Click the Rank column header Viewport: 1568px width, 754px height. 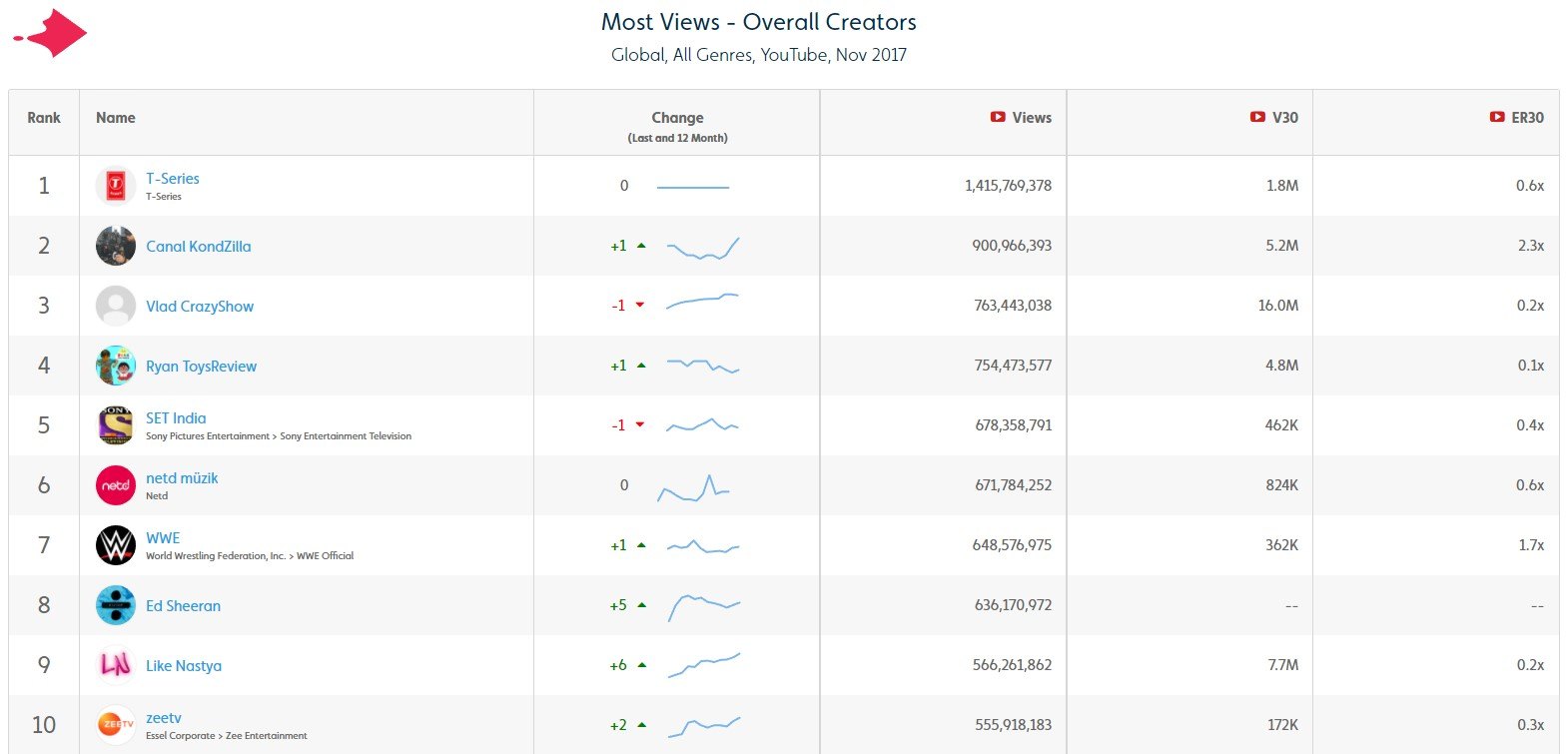(x=44, y=118)
